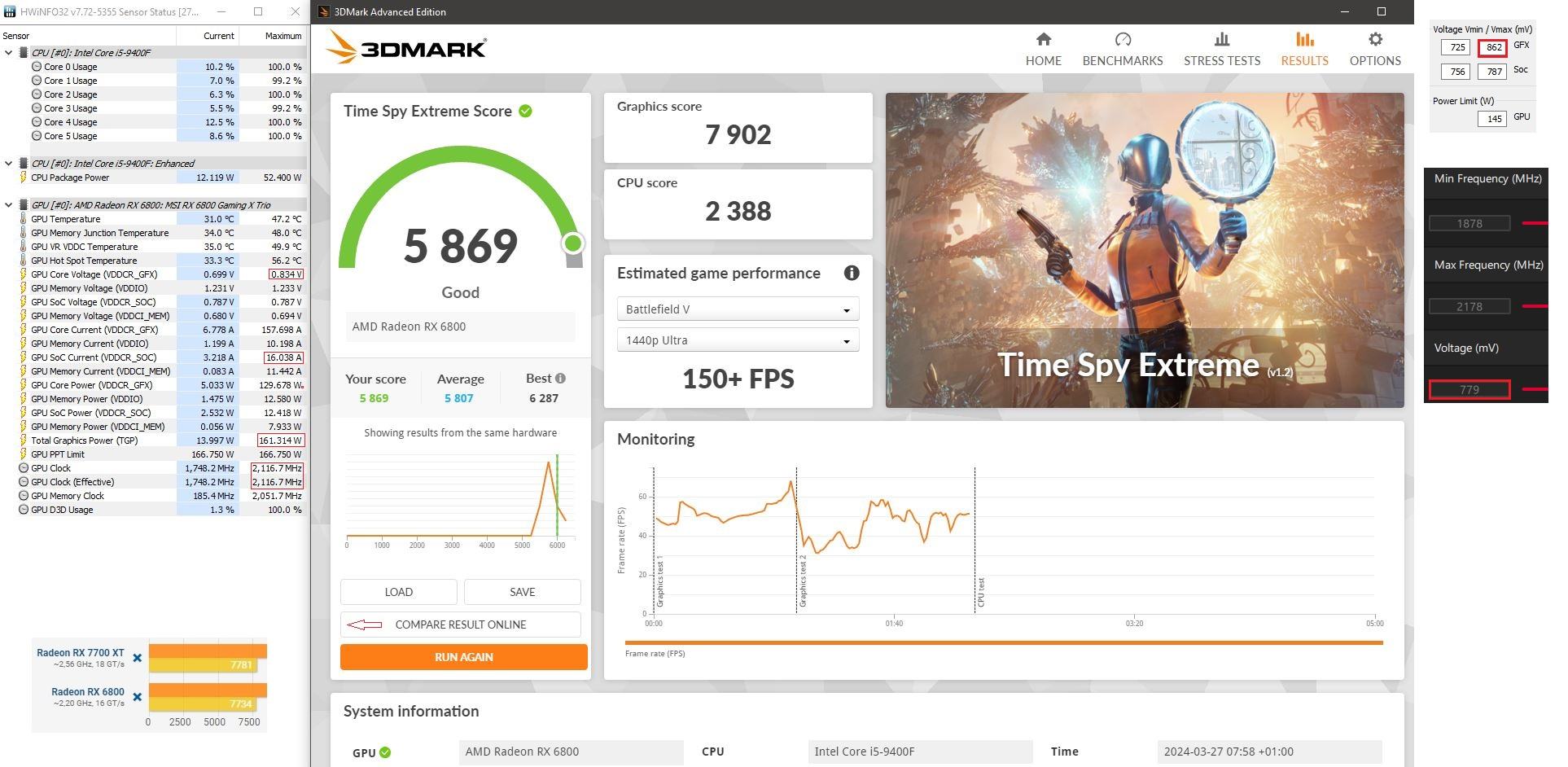This screenshot has width=1568, height=767.
Task: Collapse the CPU i5-9400F Enhanced sensor group
Action: click(9, 164)
